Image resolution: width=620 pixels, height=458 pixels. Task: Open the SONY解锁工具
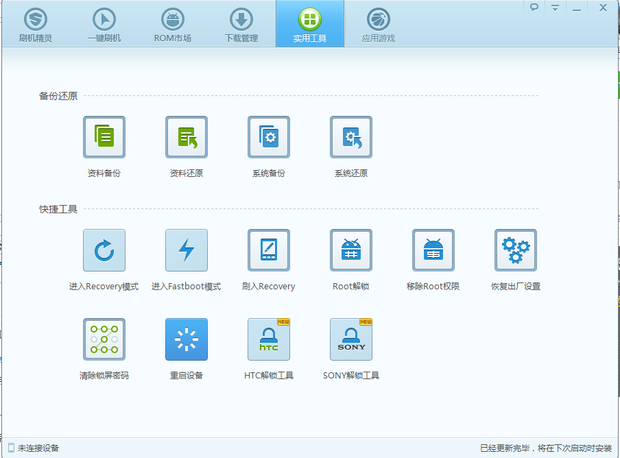click(351, 340)
